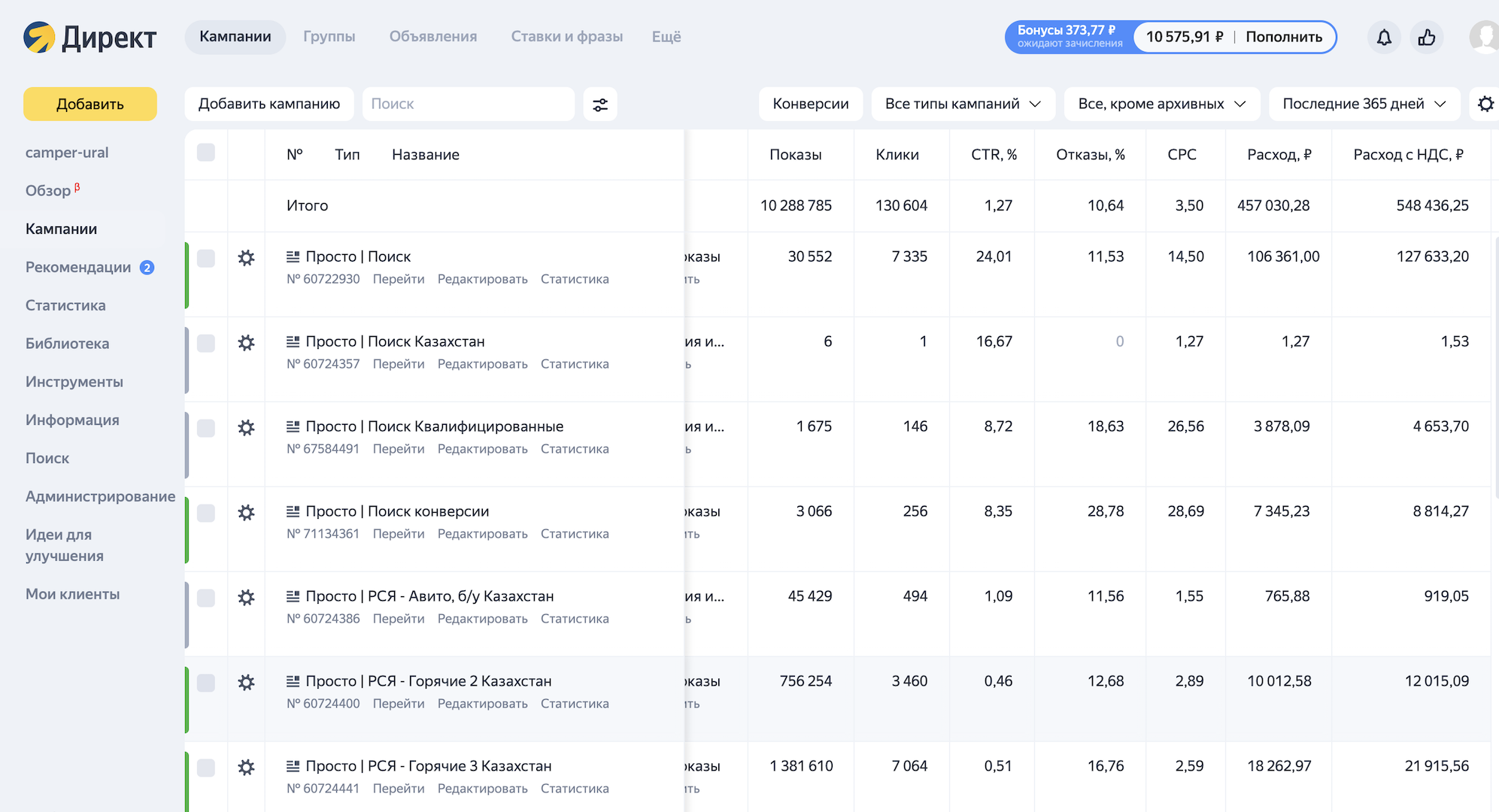Open Администрирование in the sidebar
The image size is (1499, 812).
click(100, 497)
